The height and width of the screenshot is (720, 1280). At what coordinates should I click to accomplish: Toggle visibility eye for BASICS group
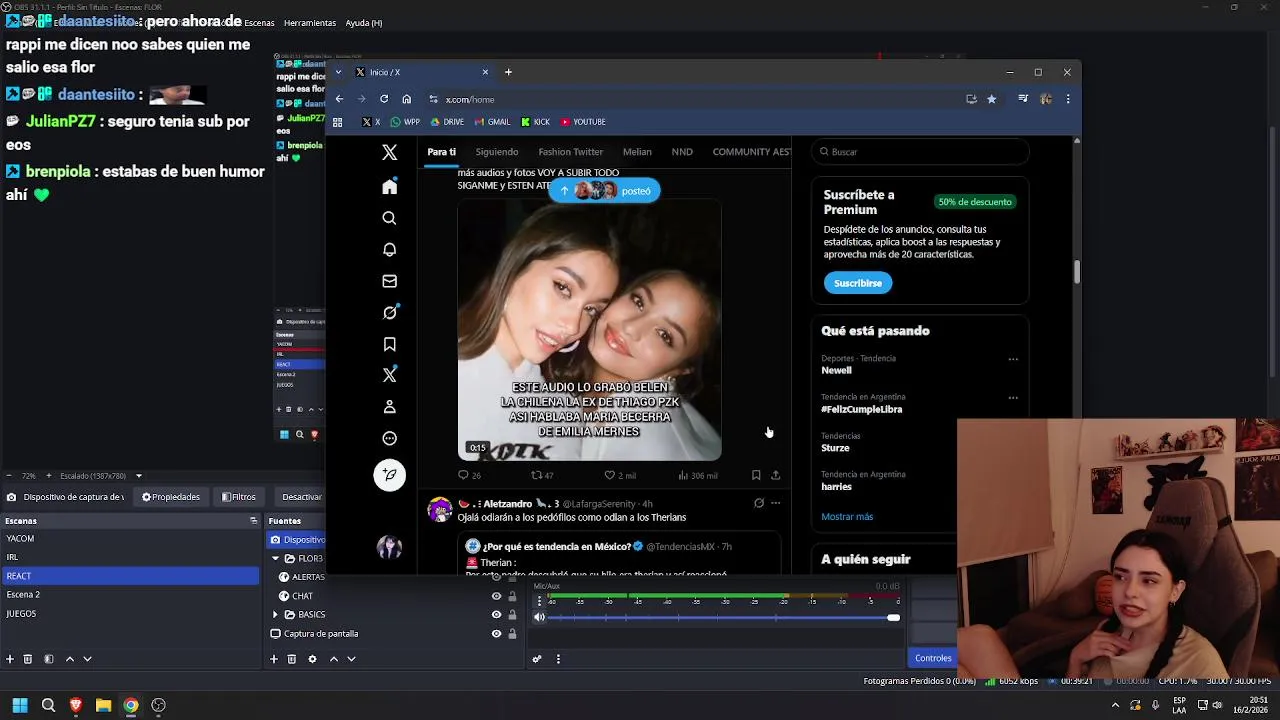496,615
